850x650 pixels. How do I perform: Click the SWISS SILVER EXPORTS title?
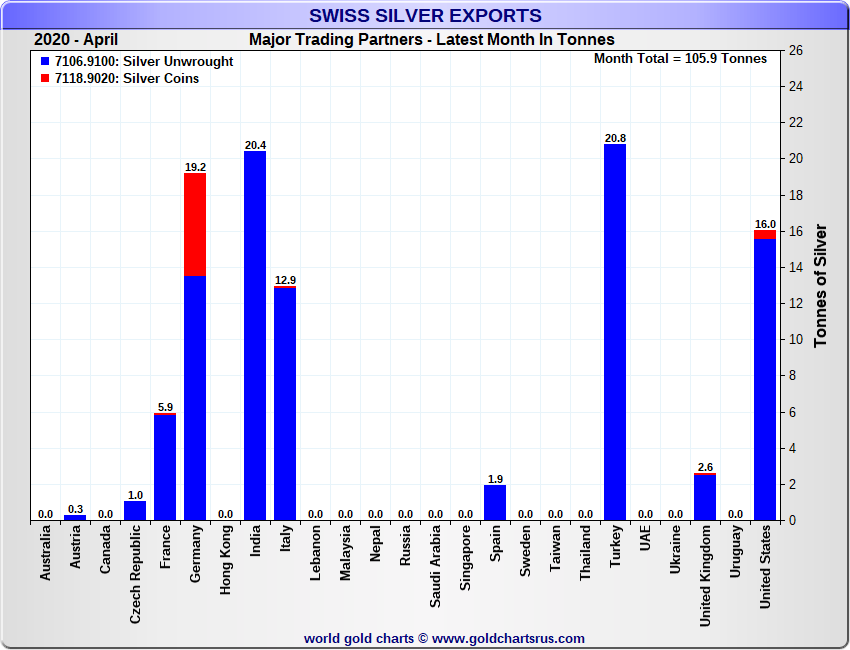coord(425,16)
